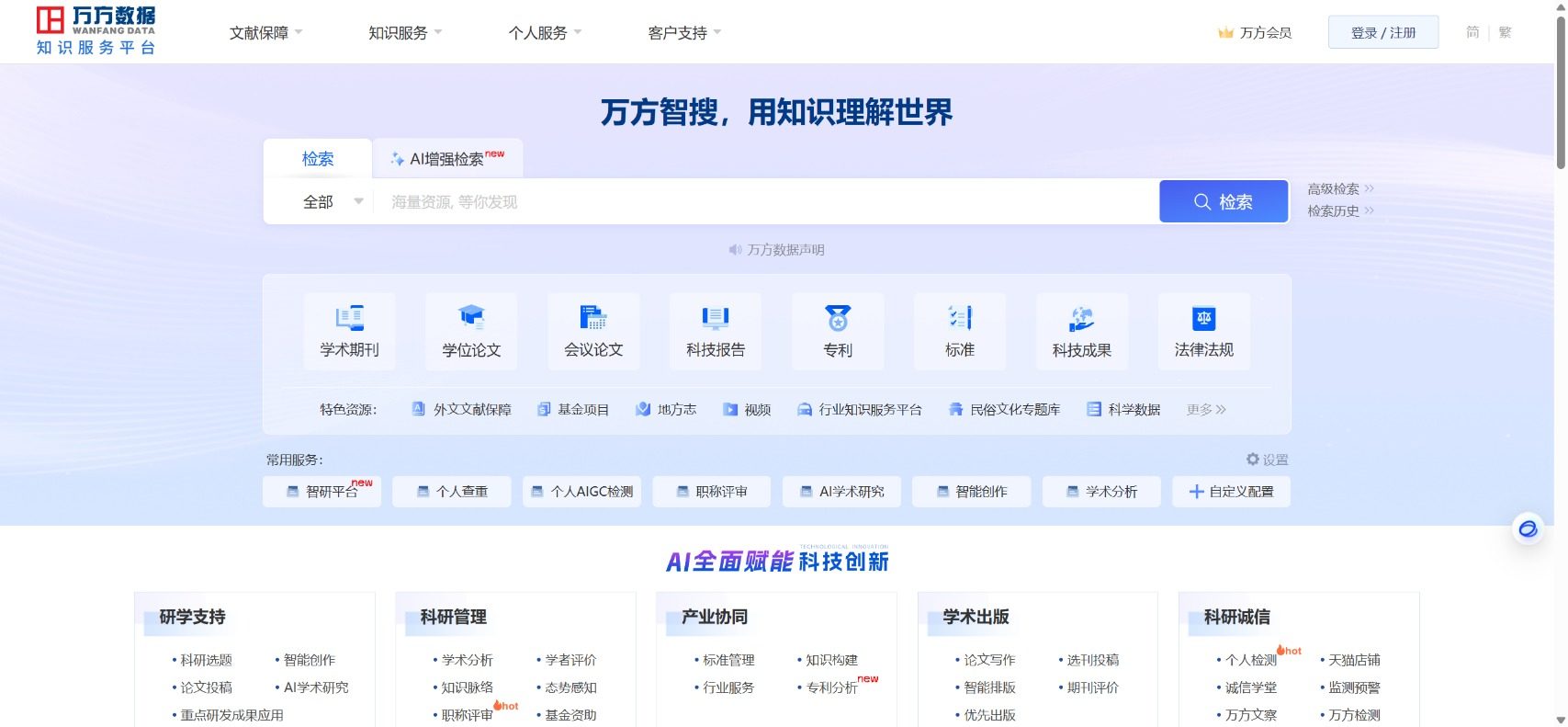This screenshot has height=727, width=1568.
Task: Open the 期刊评价 link
Action: point(1092,687)
